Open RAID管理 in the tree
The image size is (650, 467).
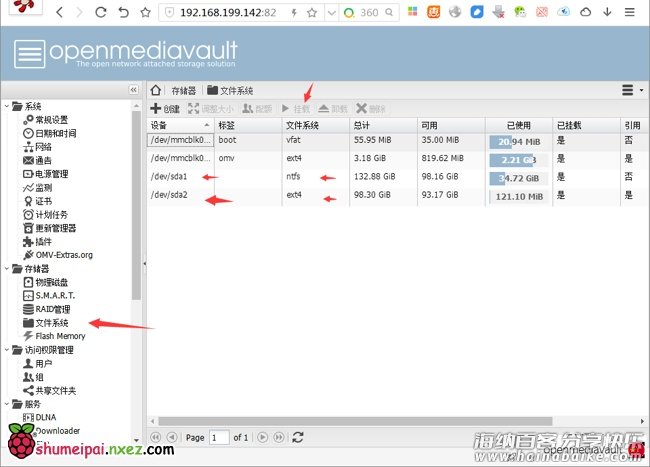coord(46,309)
